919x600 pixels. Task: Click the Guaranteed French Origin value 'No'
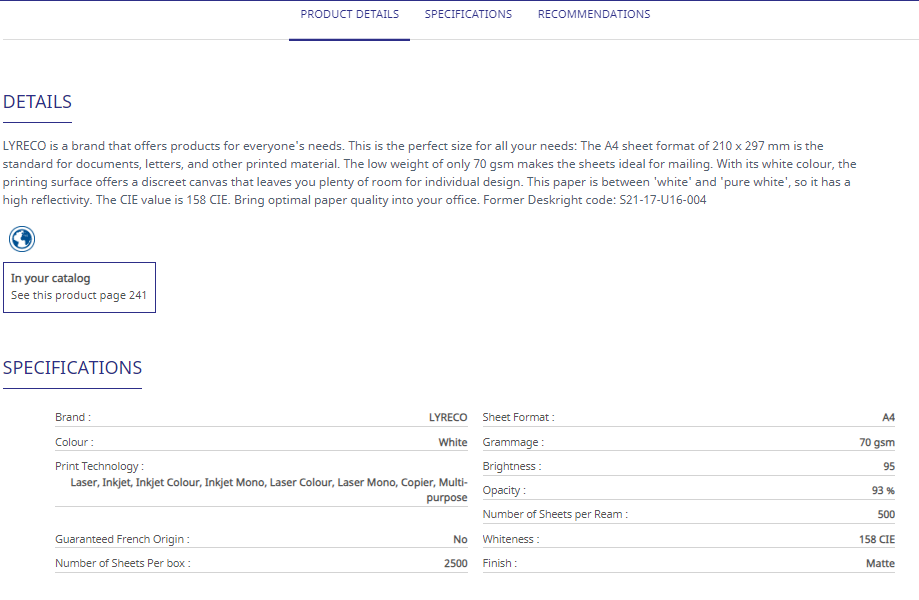pos(460,539)
